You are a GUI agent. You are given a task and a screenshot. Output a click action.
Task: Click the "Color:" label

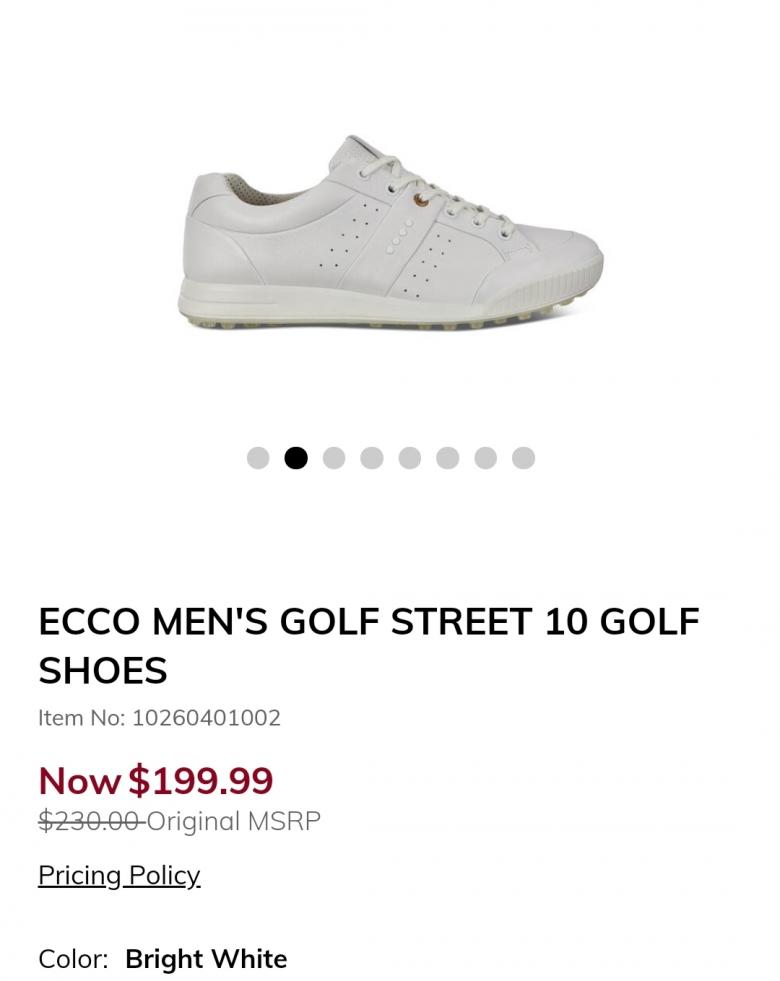point(73,959)
